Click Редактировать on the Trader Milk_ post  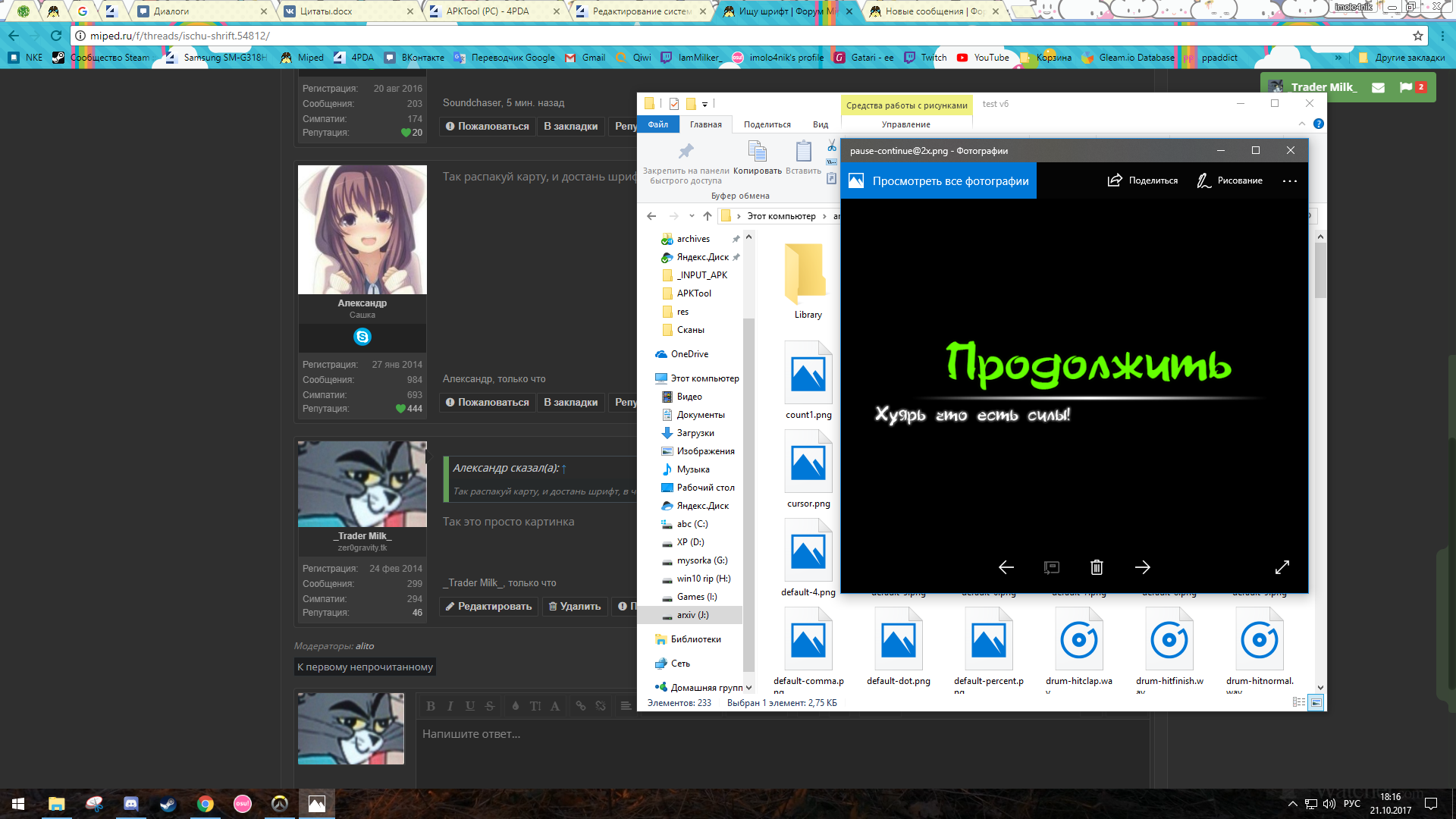pyautogui.click(x=488, y=606)
